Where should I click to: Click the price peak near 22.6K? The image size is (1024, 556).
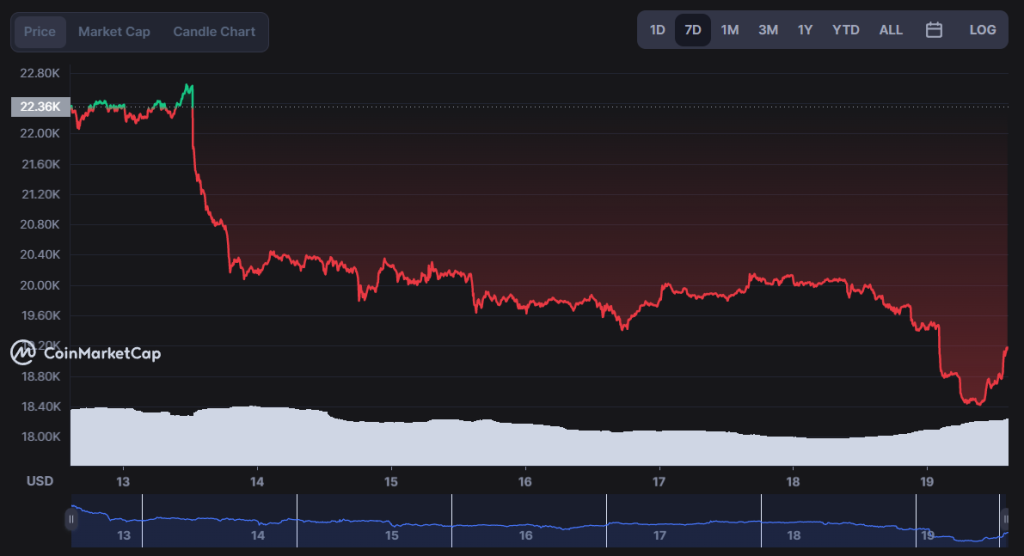pyautogui.click(x=189, y=86)
